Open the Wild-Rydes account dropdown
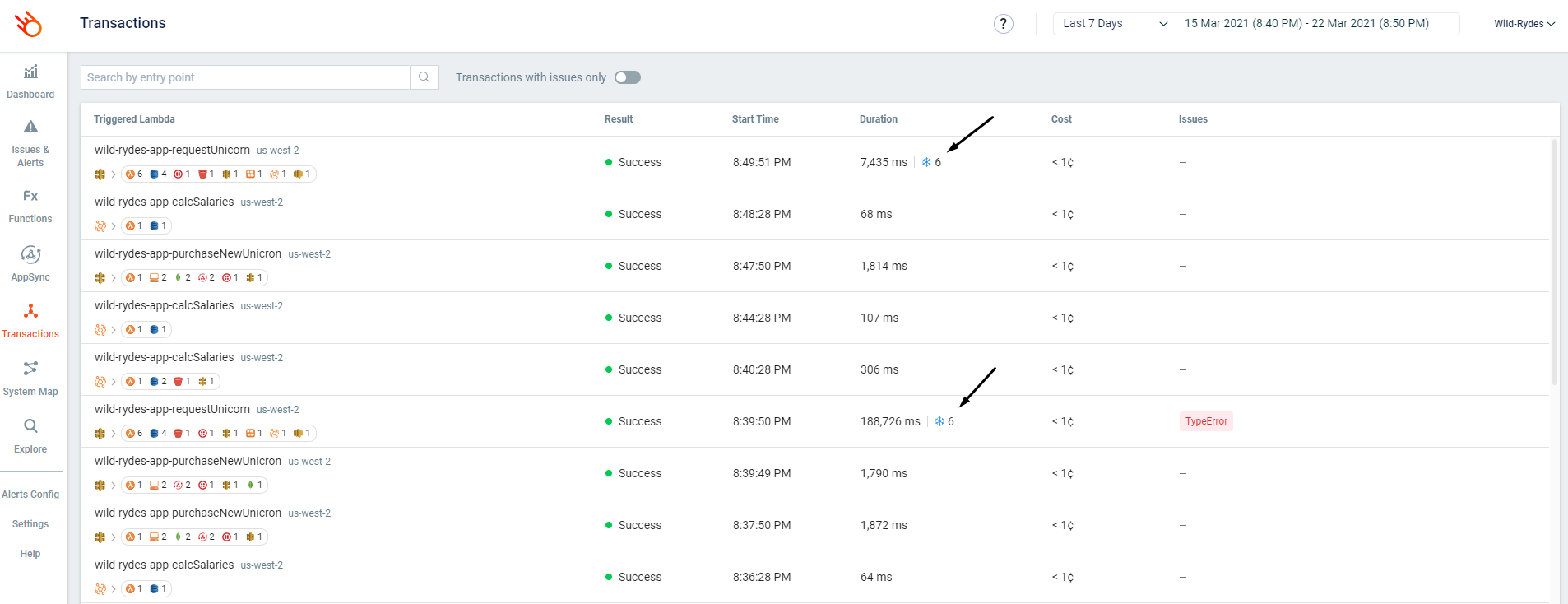 pyautogui.click(x=1524, y=24)
